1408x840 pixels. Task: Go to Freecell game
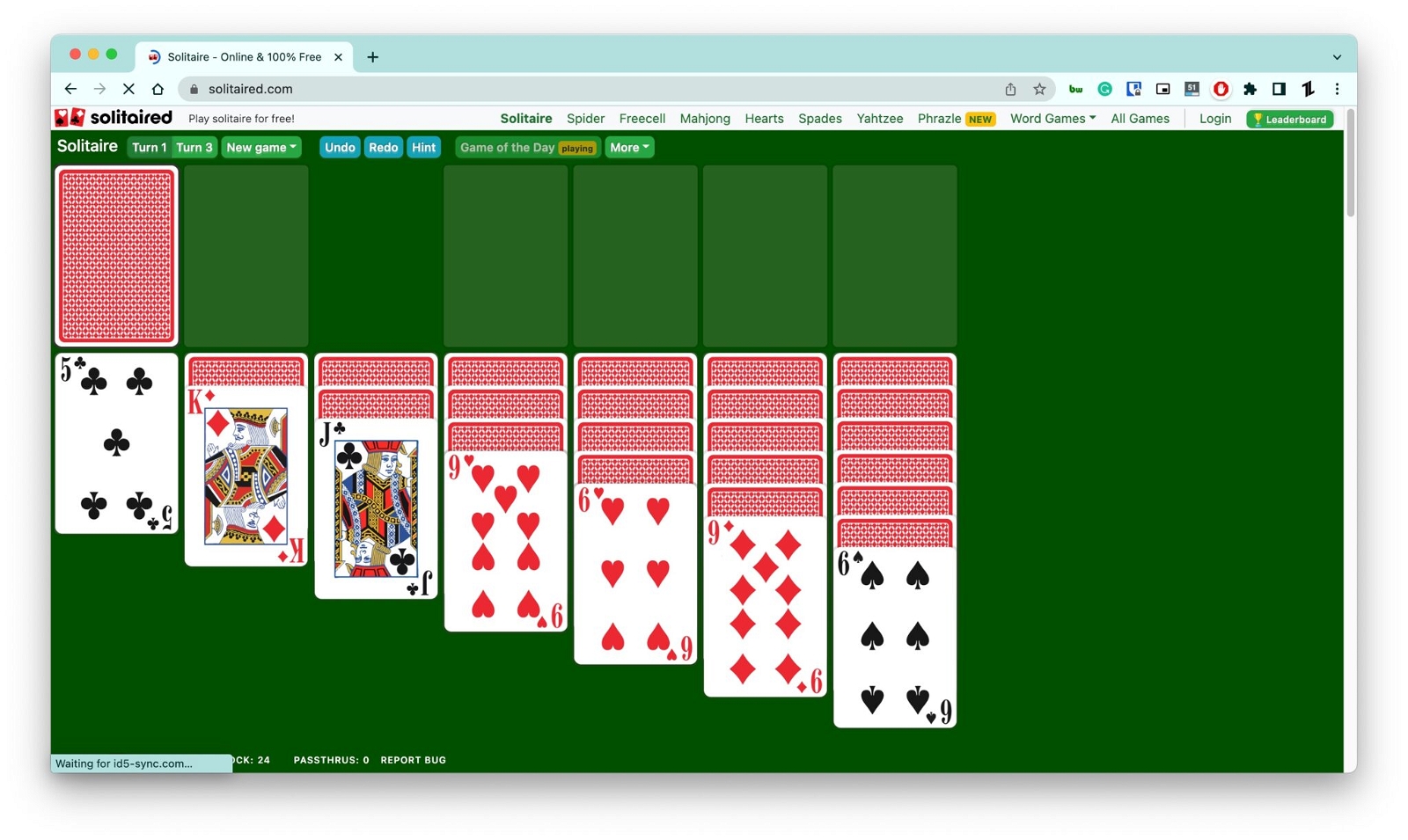coord(642,119)
